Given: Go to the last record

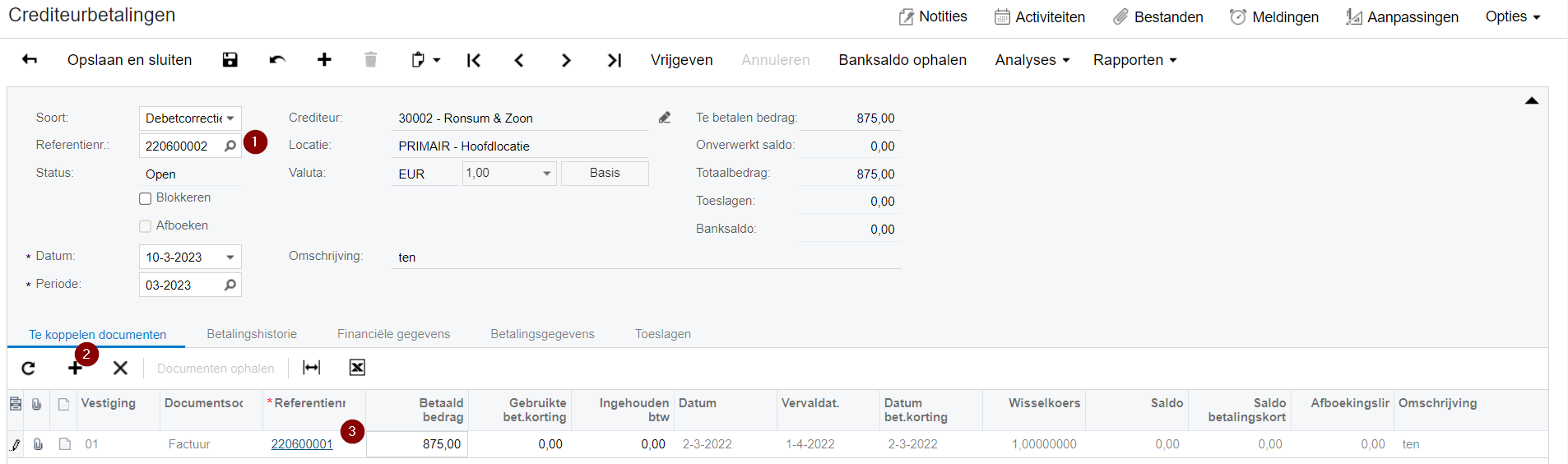Looking at the screenshot, I should coord(614,60).
